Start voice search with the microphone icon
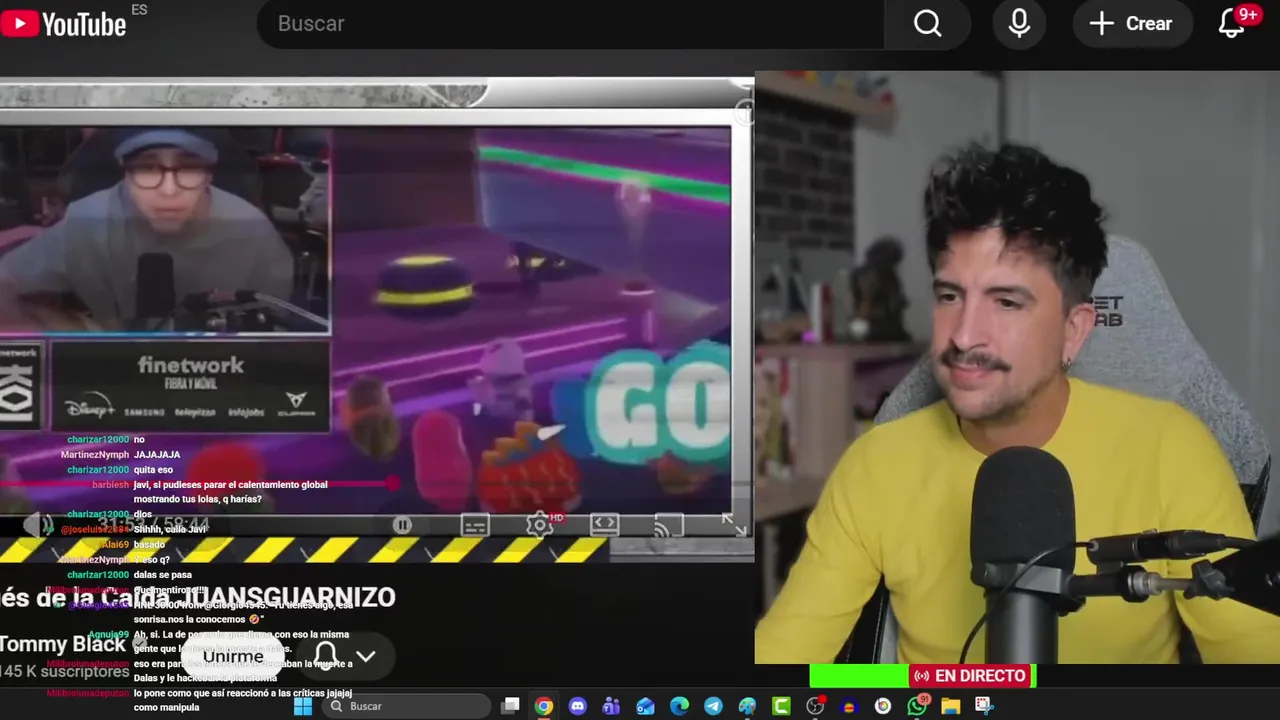The image size is (1280, 720). pyautogui.click(x=1019, y=24)
